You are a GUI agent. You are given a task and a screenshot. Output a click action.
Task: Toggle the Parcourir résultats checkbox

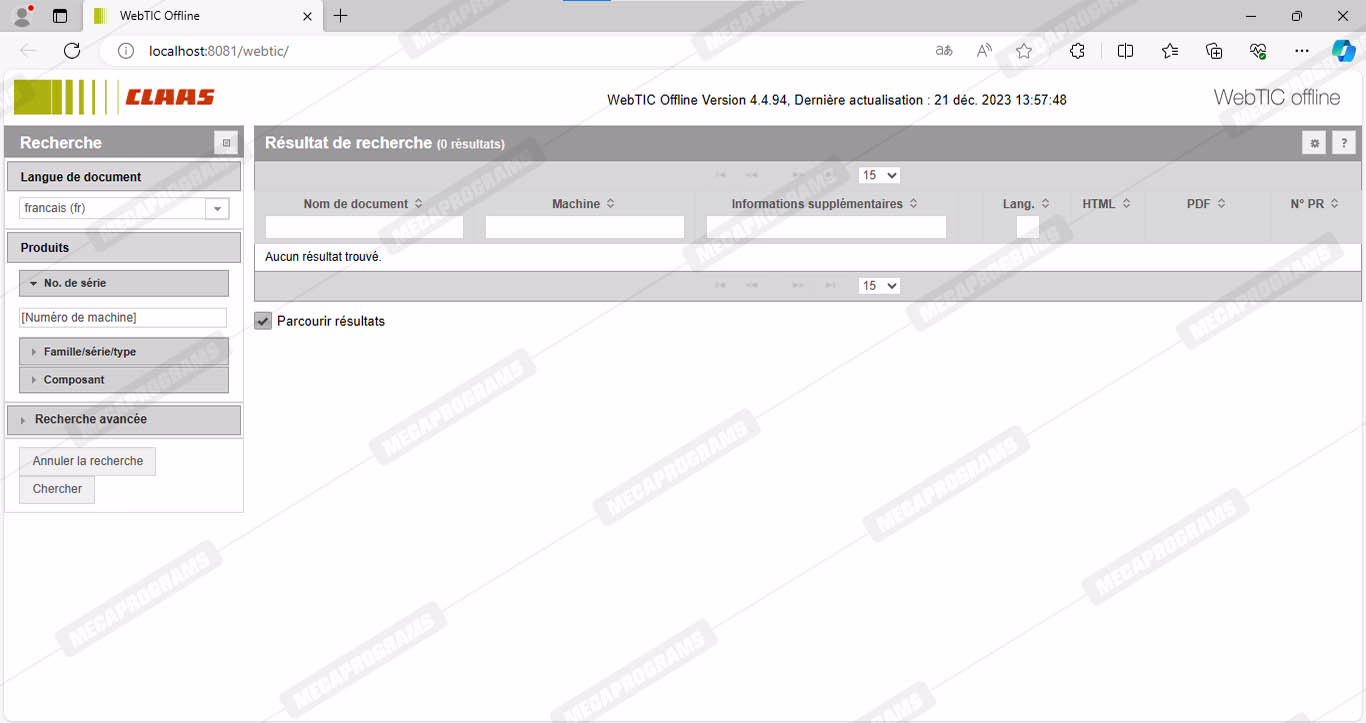coord(263,321)
